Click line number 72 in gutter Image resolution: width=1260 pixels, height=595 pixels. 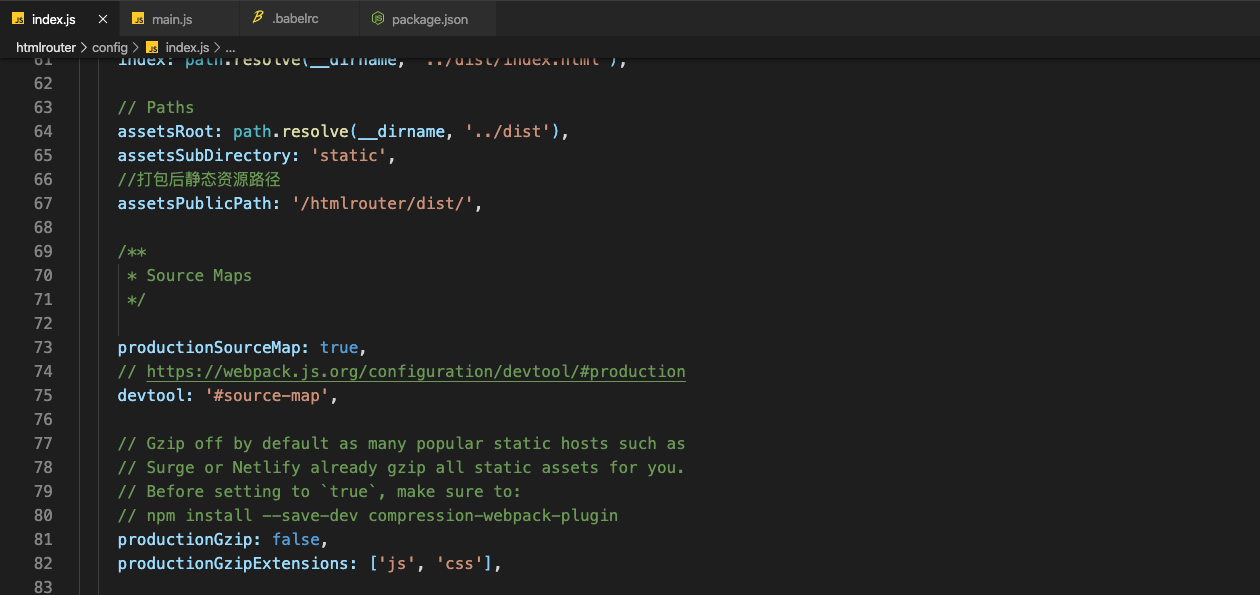coord(43,323)
